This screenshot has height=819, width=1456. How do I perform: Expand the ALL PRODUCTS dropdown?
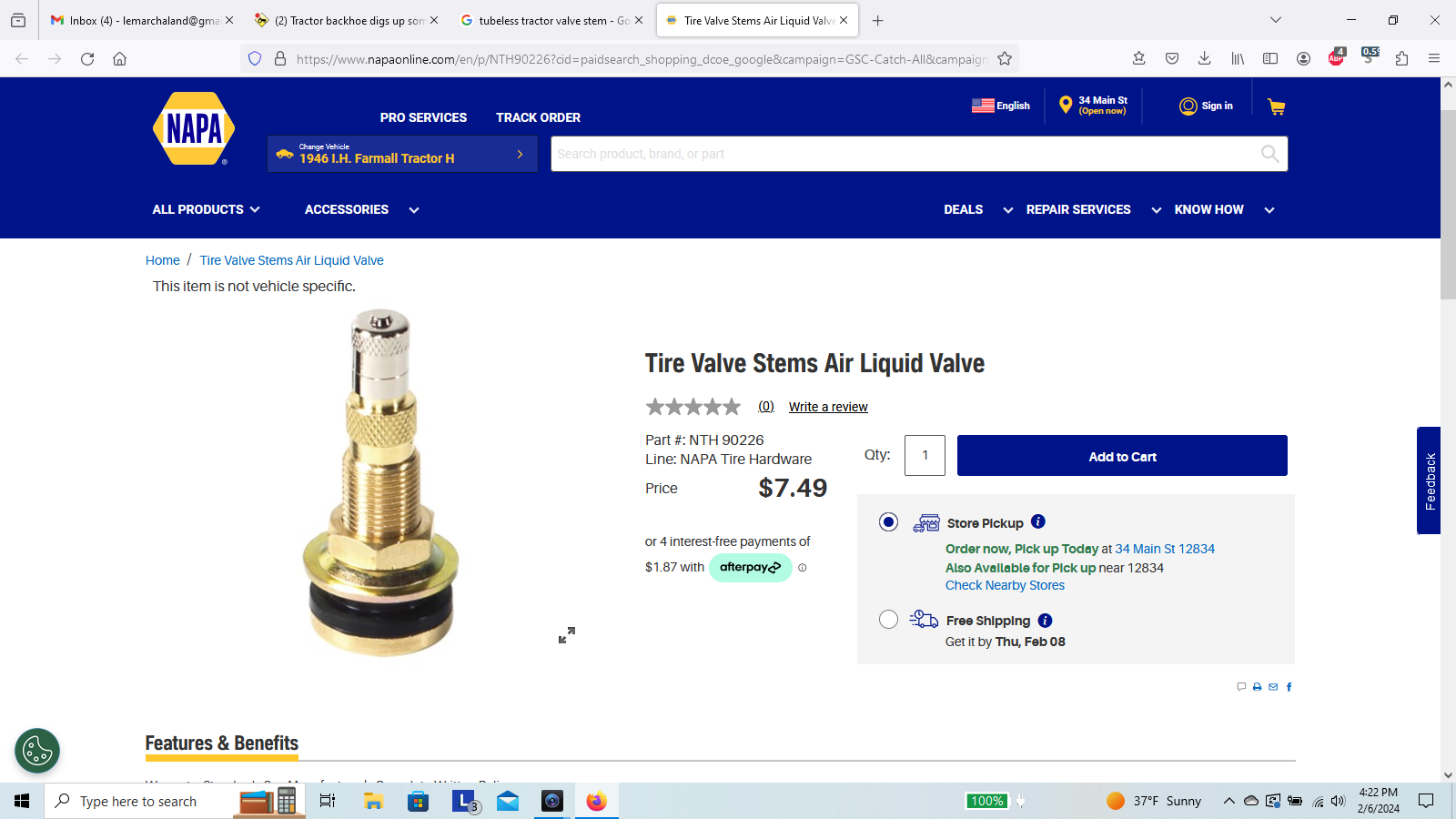click(x=207, y=209)
